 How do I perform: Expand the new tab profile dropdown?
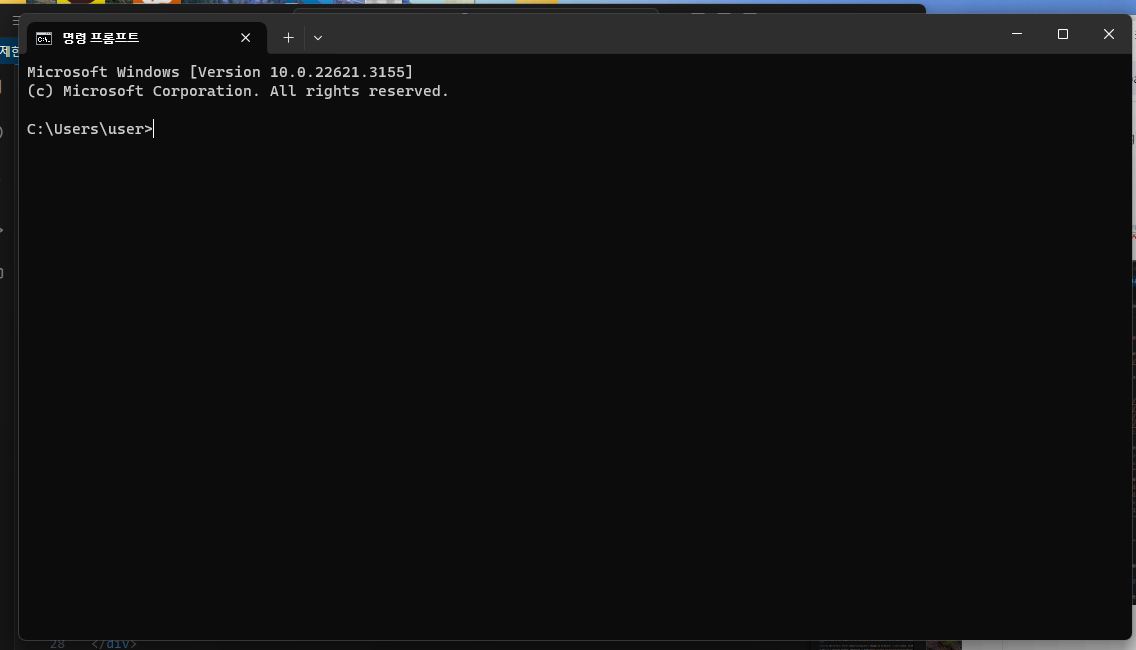318,38
